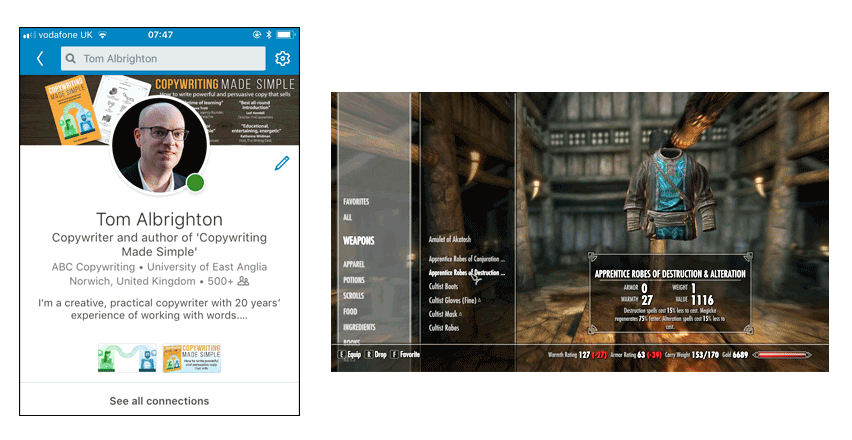Click the Gold 6689 counter
This screenshot has height=440, width=852.
click(735, 355)
